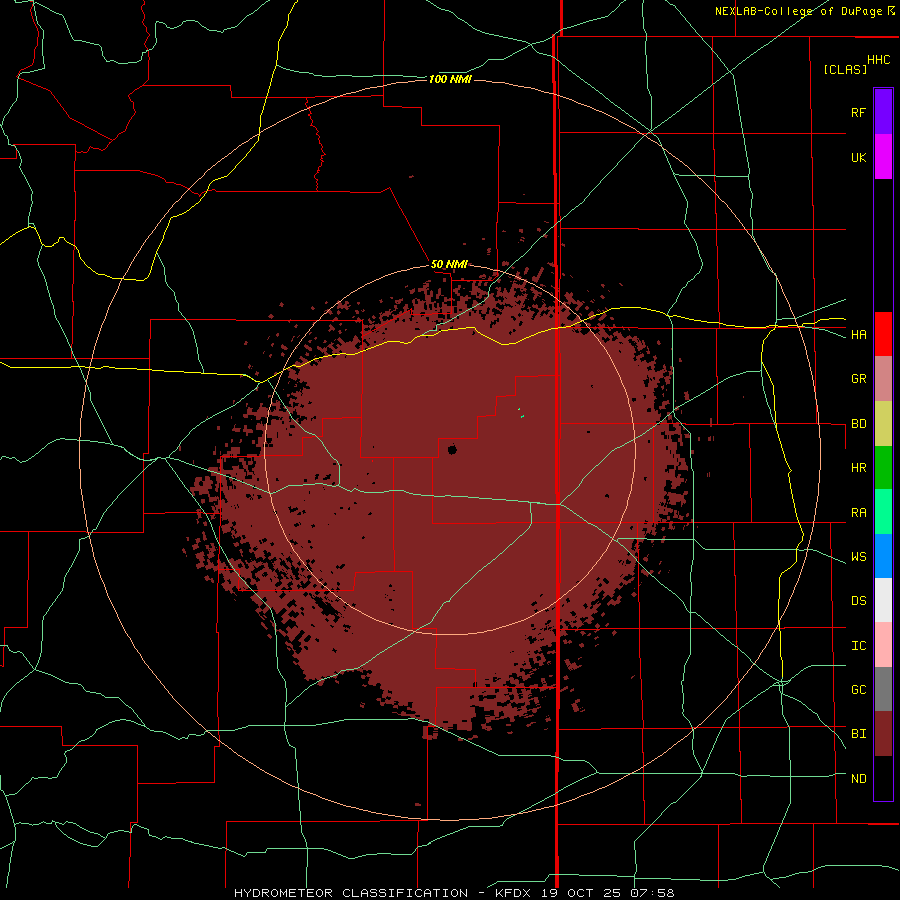Click the 'ND' legend label
The width and height of the screenshot is (900, 900).
[x=858, y=778]
